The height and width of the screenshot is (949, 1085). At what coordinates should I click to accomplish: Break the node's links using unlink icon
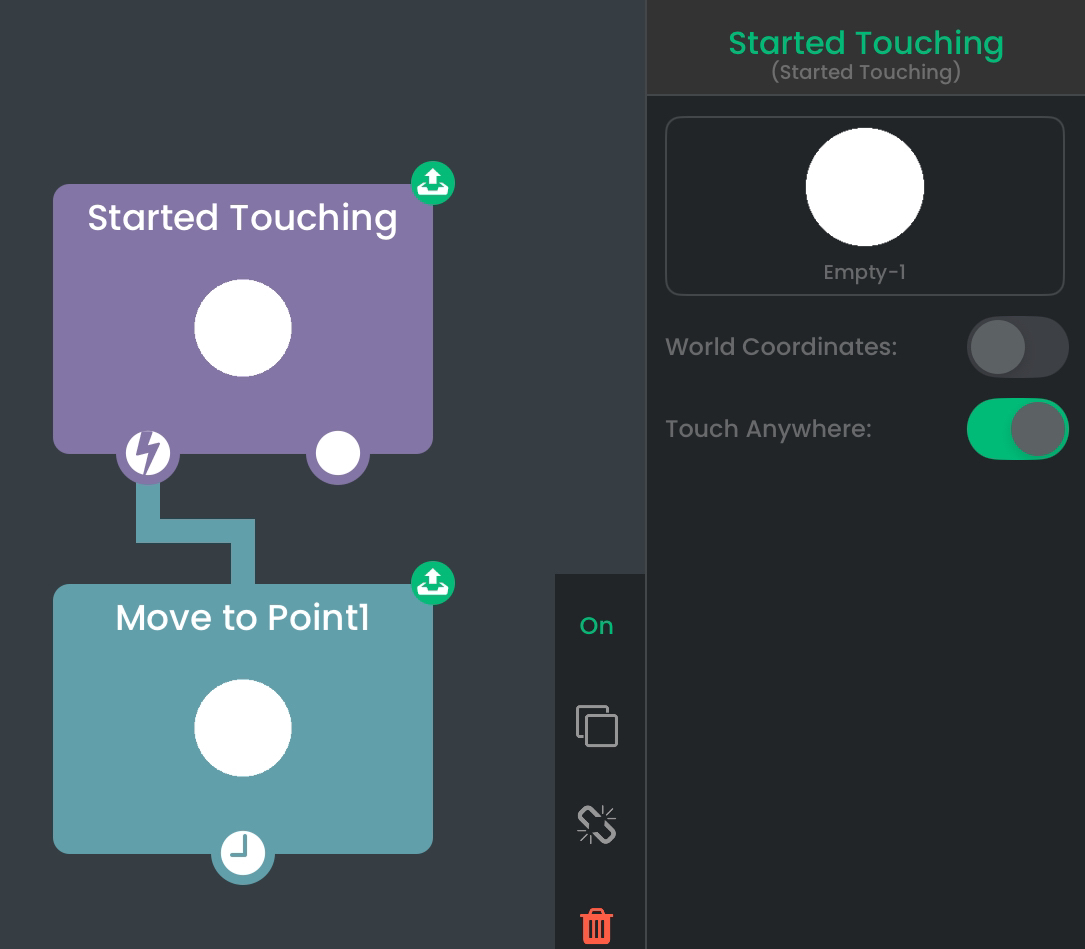pos(597,825)
